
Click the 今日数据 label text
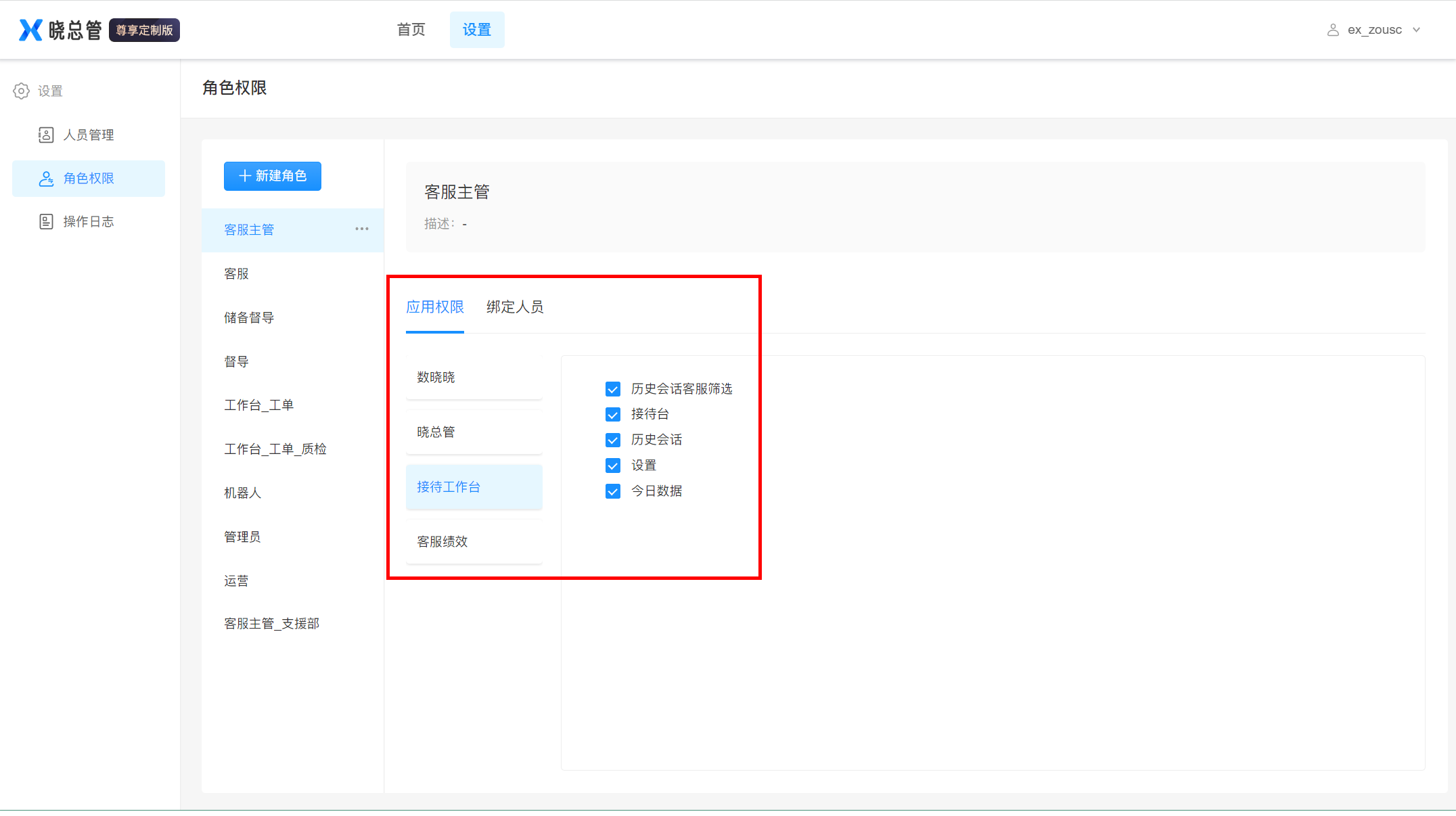[x=656, y=491]
